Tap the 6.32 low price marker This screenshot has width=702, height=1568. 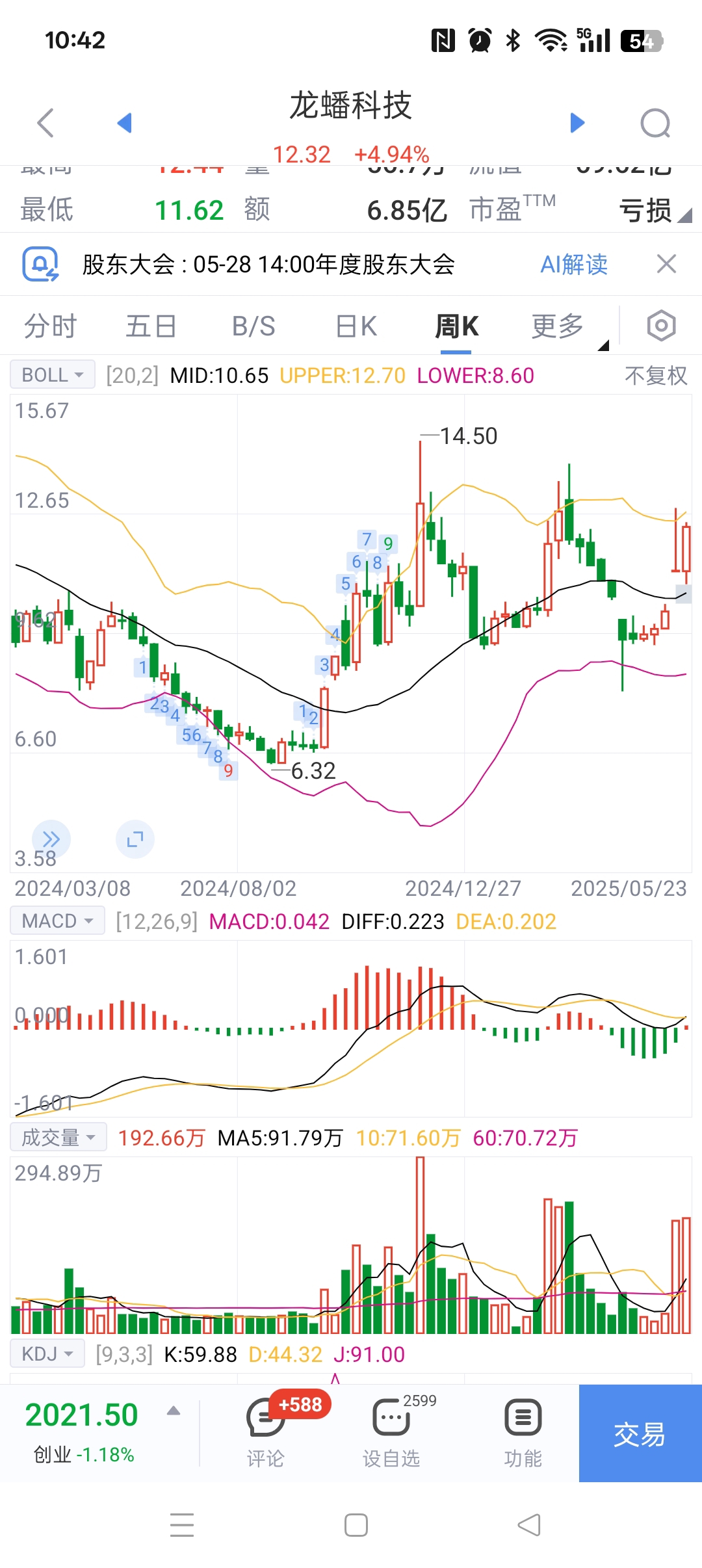click(313, 770)
